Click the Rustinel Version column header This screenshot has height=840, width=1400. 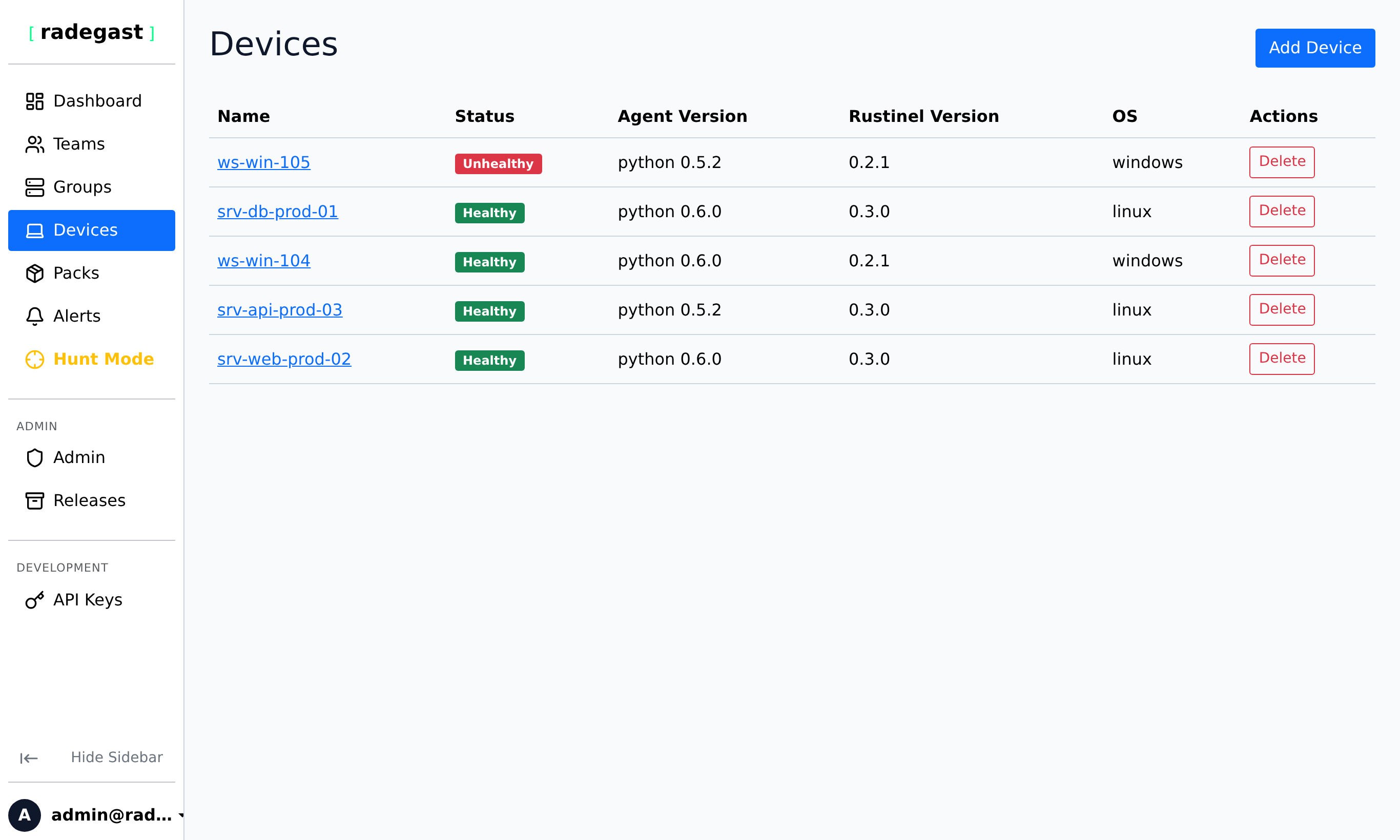924,117
